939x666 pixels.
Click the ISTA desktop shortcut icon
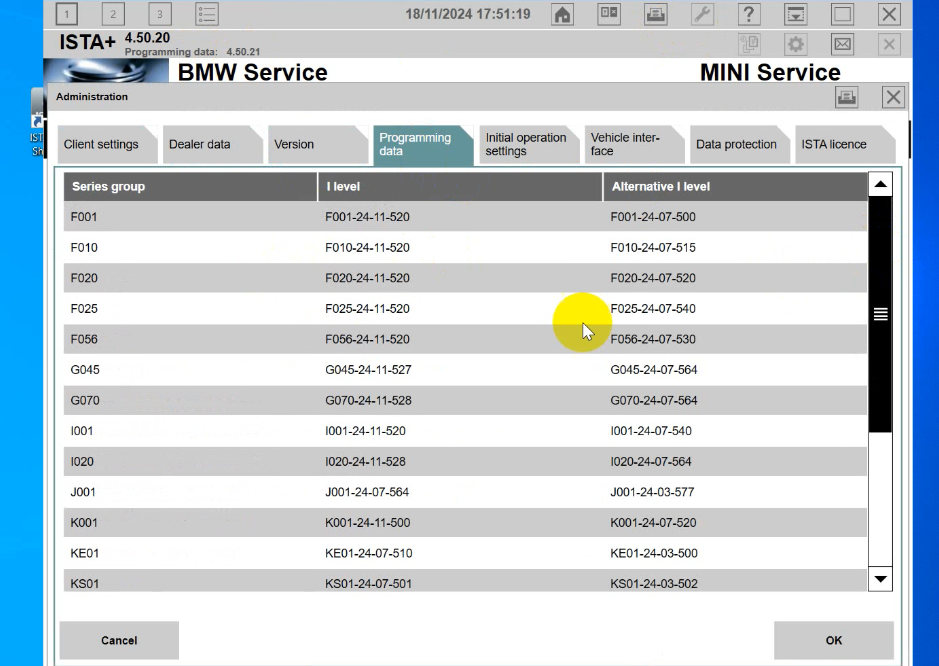[37, 123]
